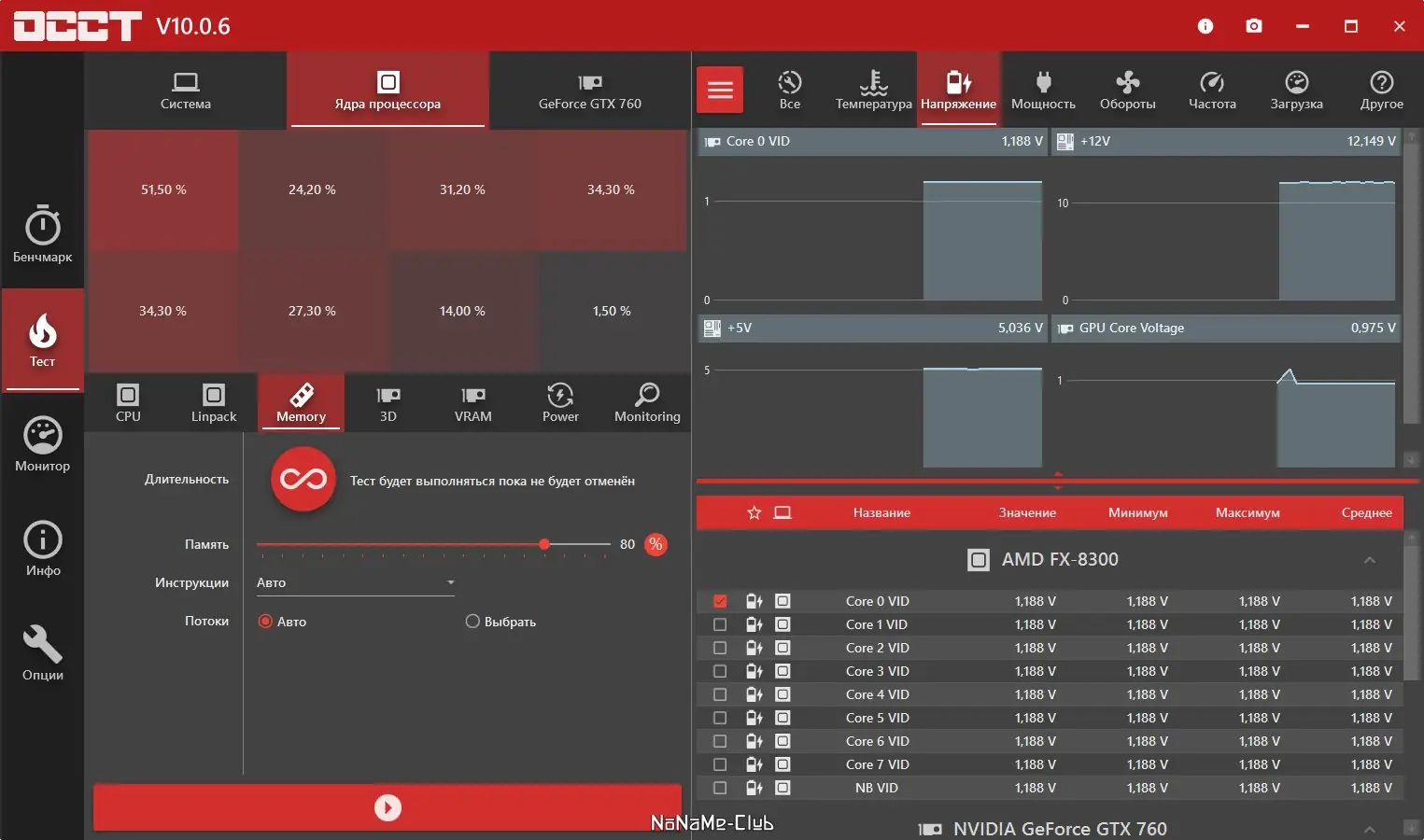The height and width of the screenshot is (840, 1424).
Task: Click the 1,50 % core load tile
Action: coord(612,311)
